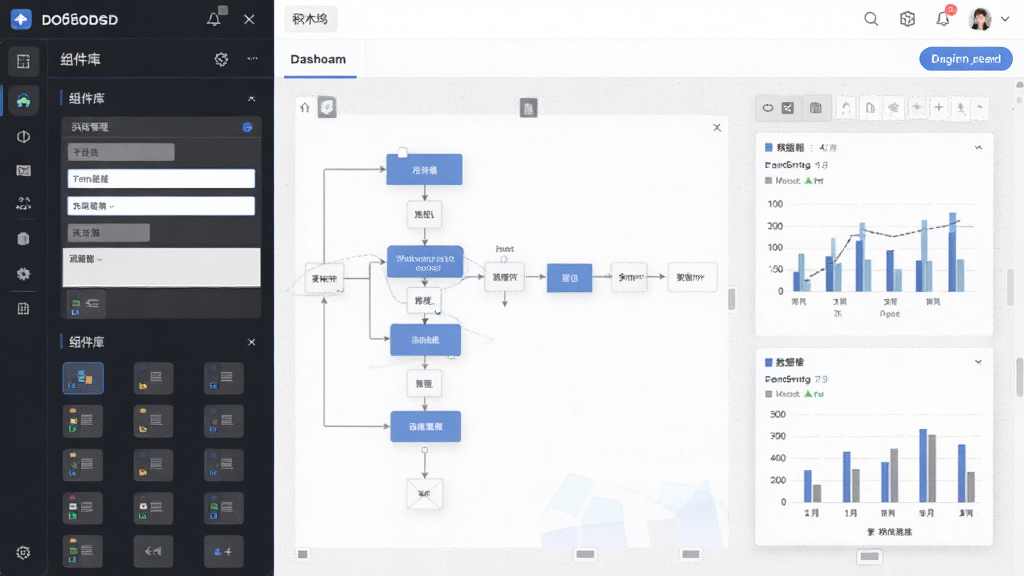
Task: Toggle the oval view mode button in chart toolbar
Action: [768, 108]
